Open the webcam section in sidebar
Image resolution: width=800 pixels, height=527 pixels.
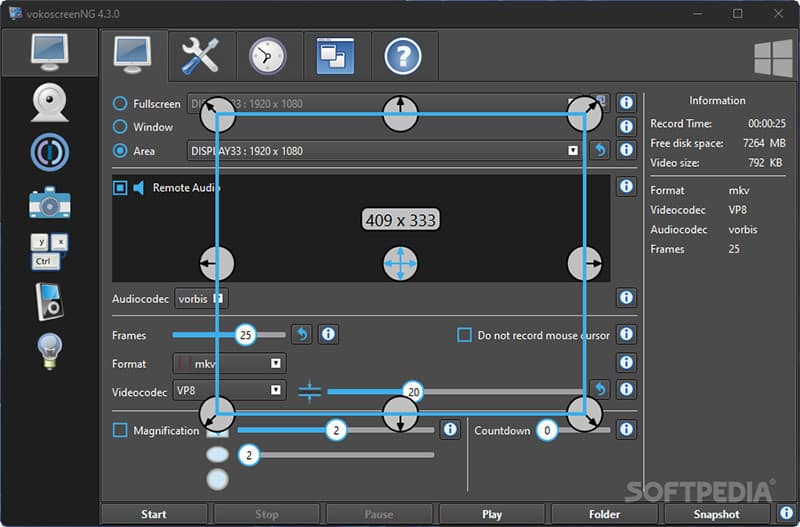49,102
